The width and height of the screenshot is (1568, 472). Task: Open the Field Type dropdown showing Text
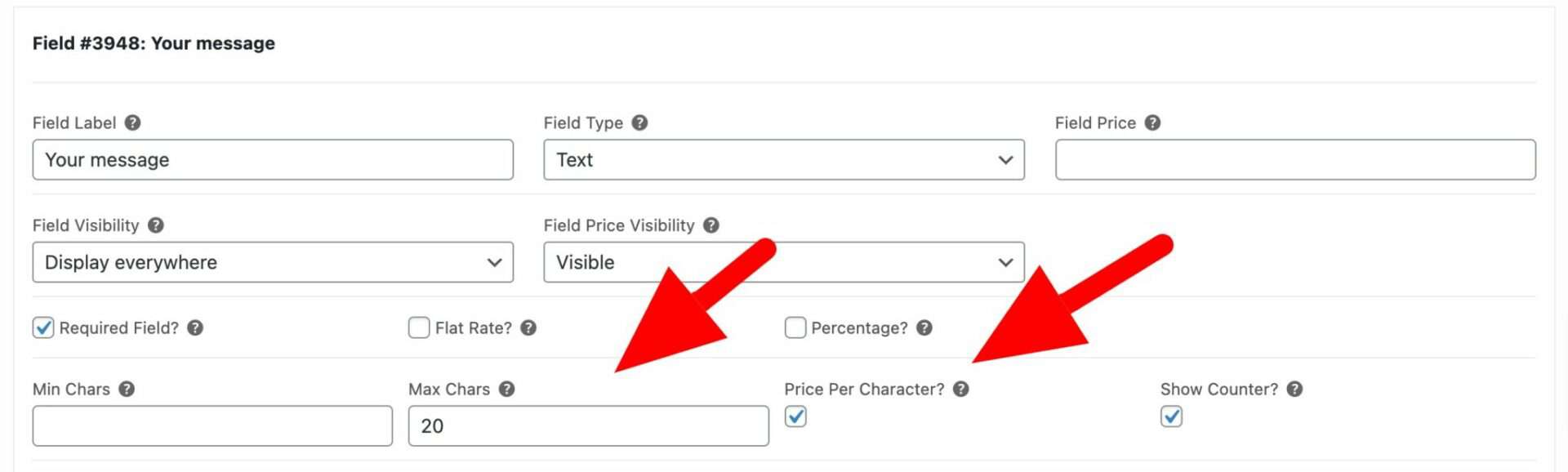point(784,160)
